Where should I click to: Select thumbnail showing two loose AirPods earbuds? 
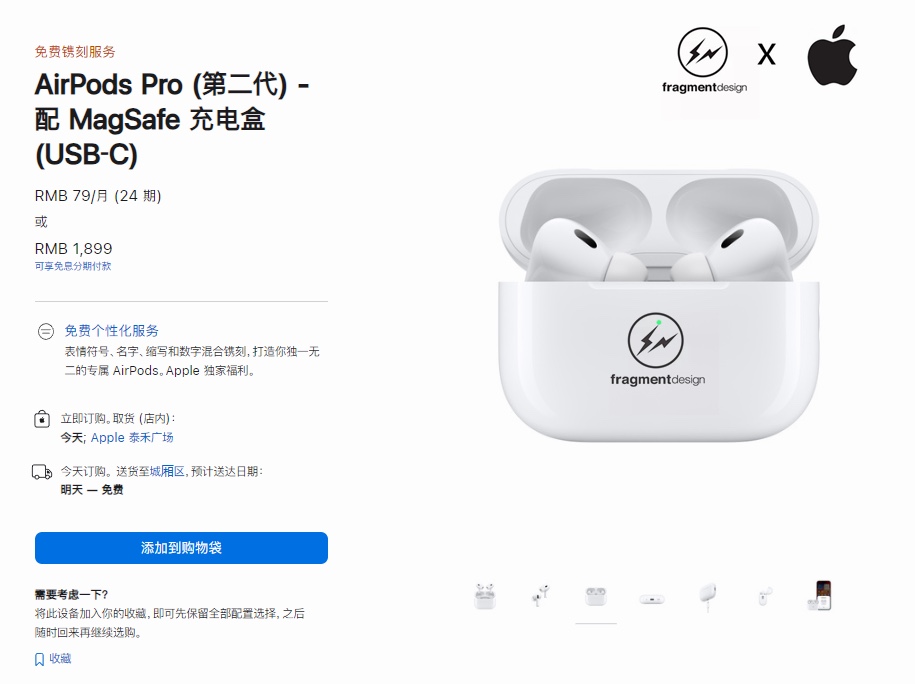click(540, 596)
